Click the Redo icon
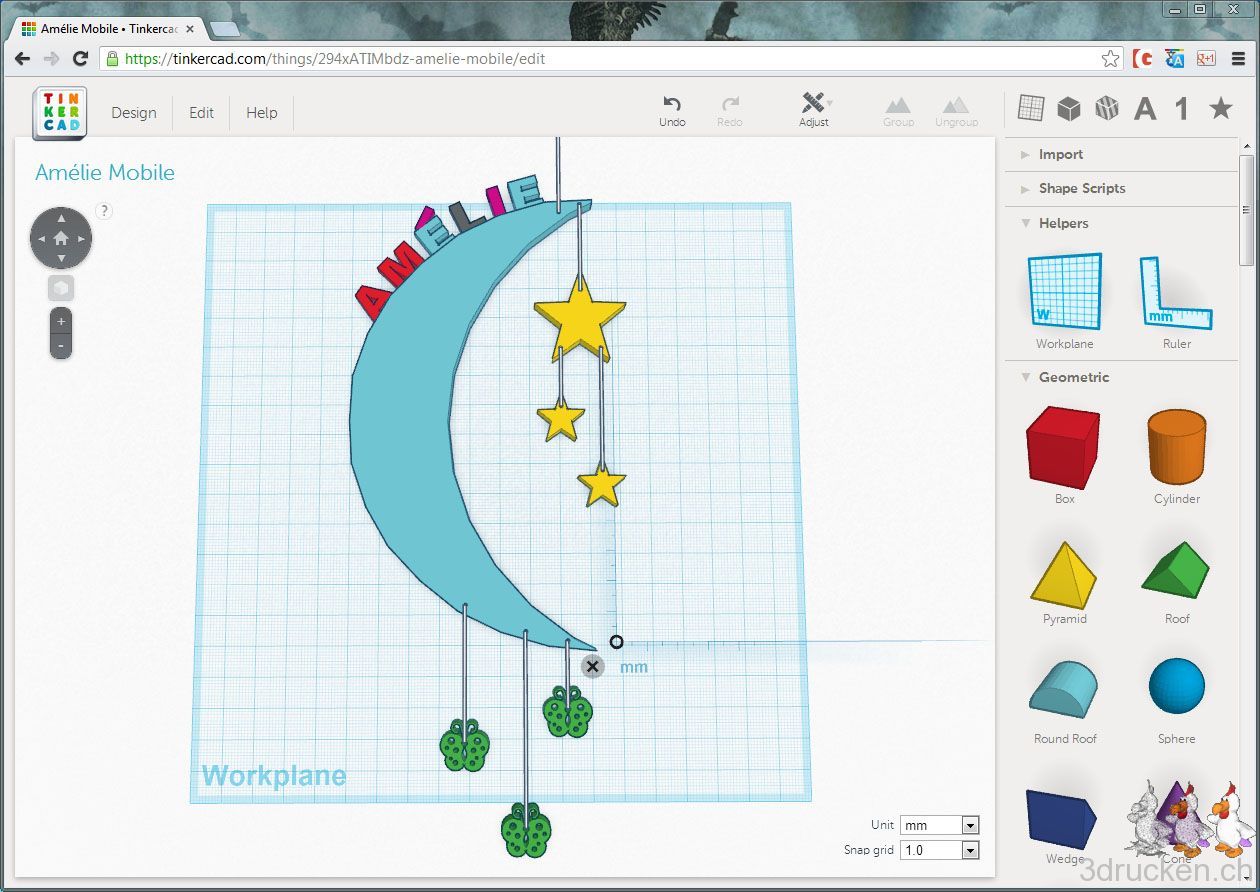1260x892 pixels. point(730,104)
